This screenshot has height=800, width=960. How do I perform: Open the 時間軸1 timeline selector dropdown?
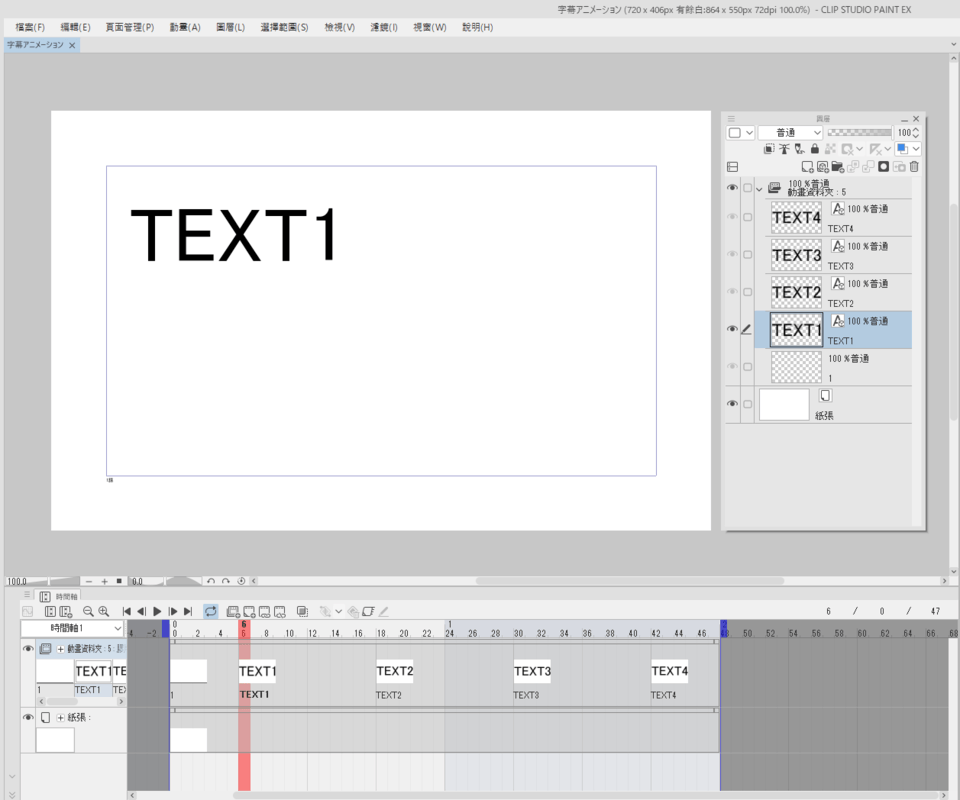pos(72,629)
